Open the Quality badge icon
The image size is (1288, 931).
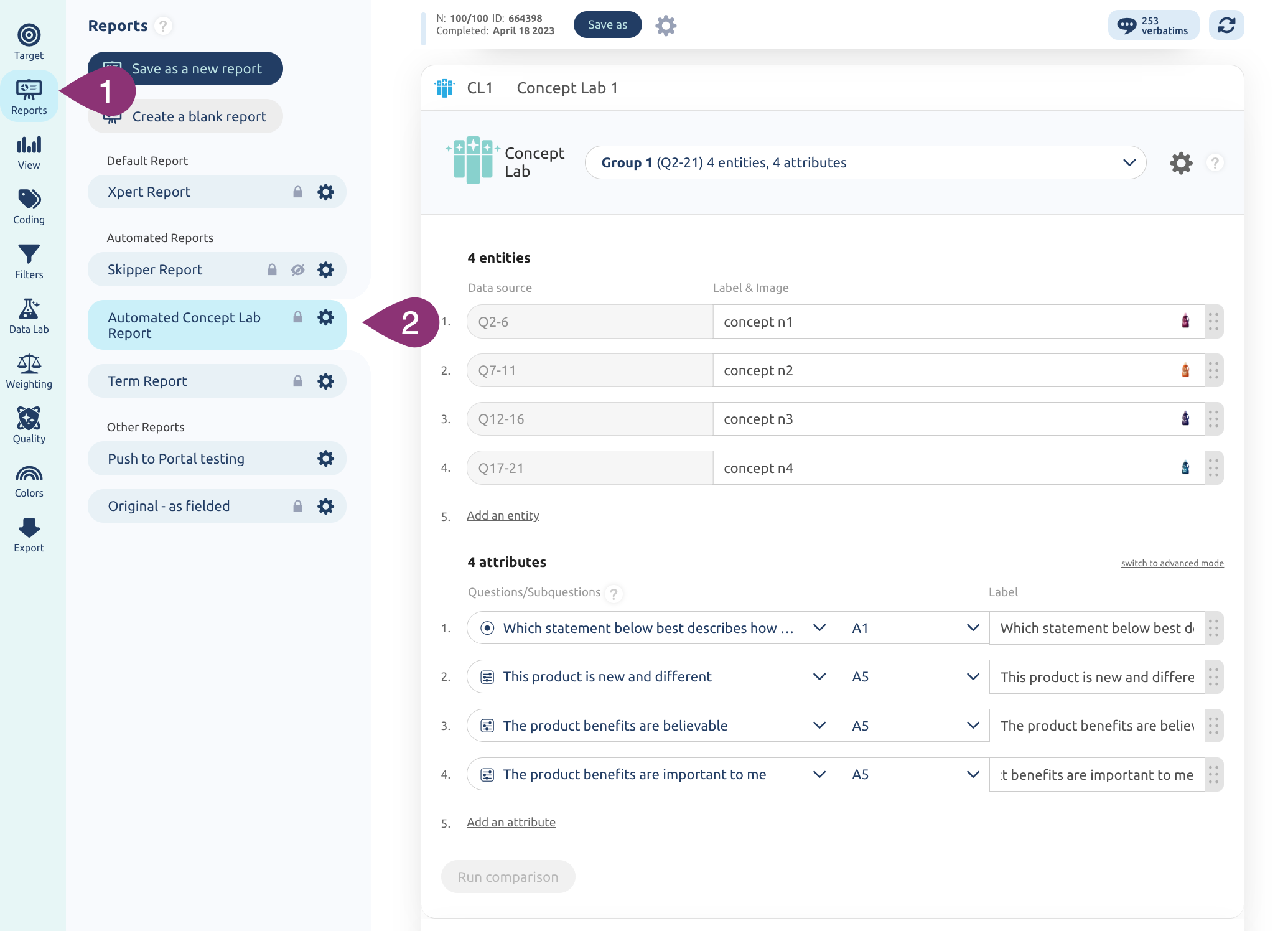29,418
